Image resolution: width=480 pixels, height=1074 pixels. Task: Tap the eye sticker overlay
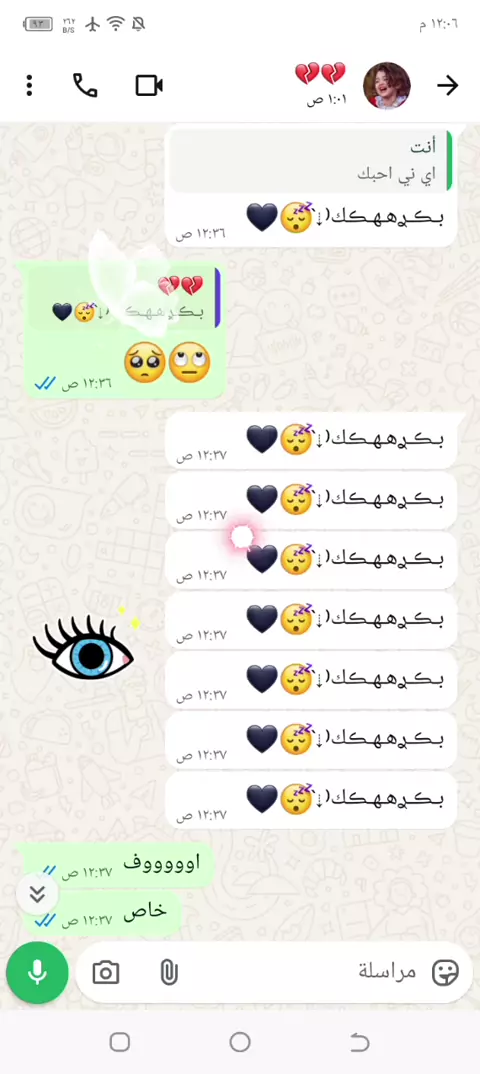tap(84, 645)
